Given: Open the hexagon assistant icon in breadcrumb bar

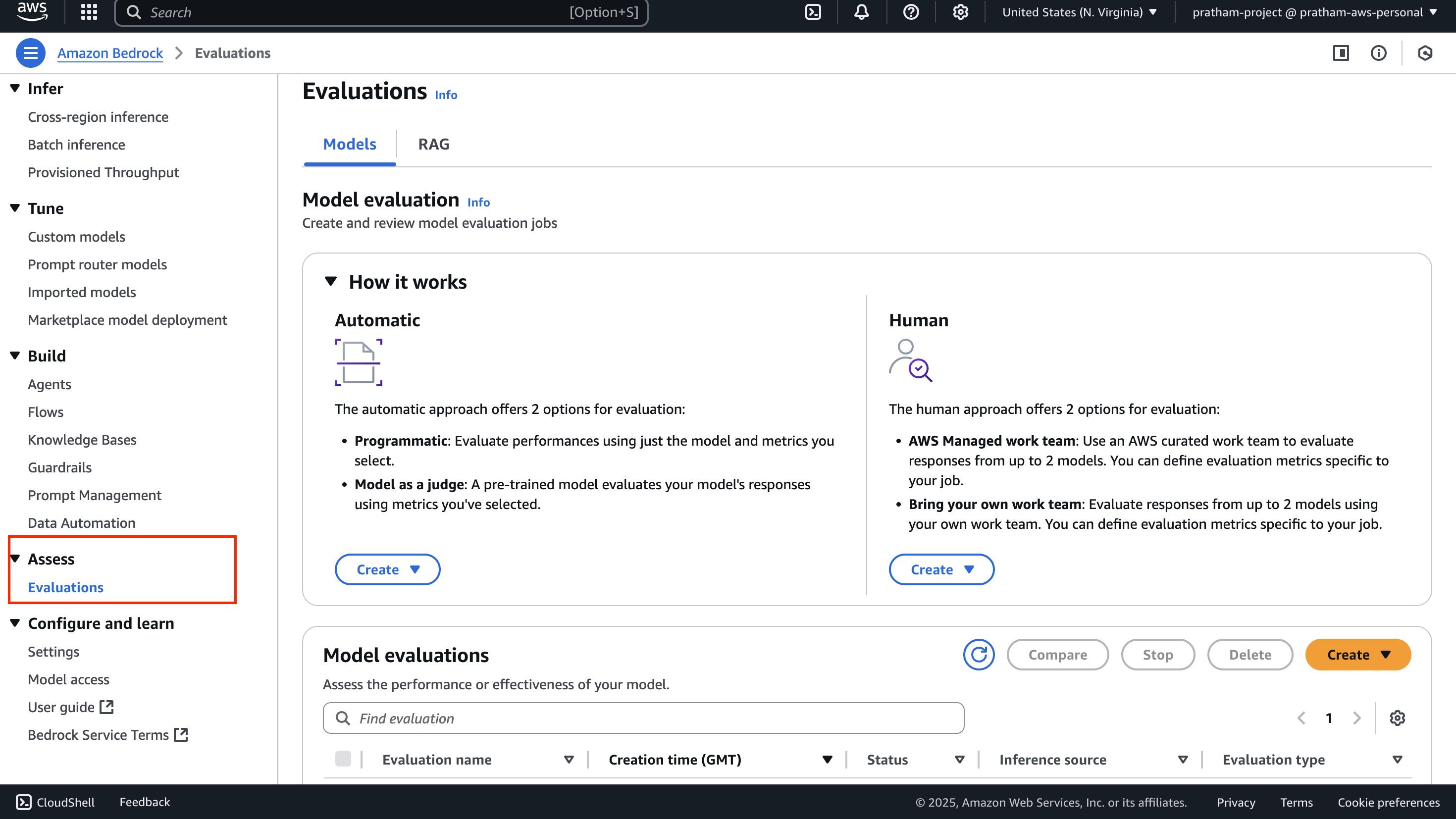Looking at the screenshot, I should click(x=1425, y=53).
